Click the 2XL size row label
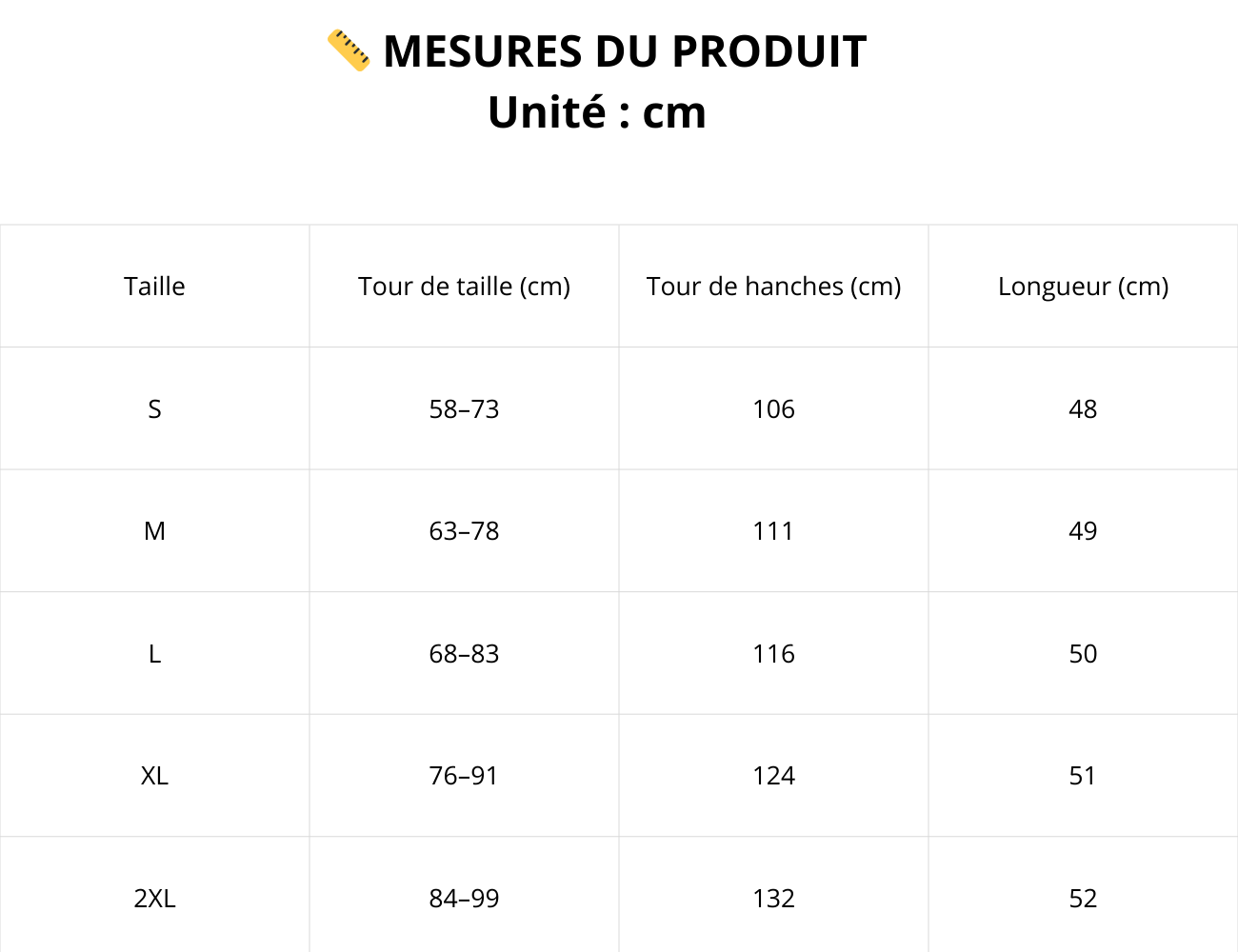Viewport: 1238px width, 952px height. coord(154,899)
